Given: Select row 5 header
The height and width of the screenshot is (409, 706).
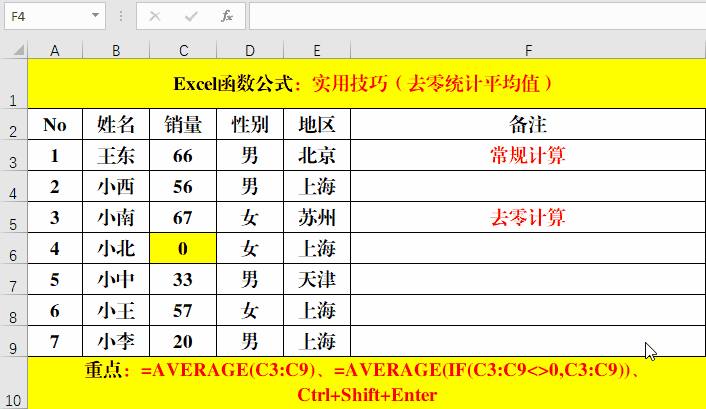Looking at the screenshot, I should pos(14,218).
